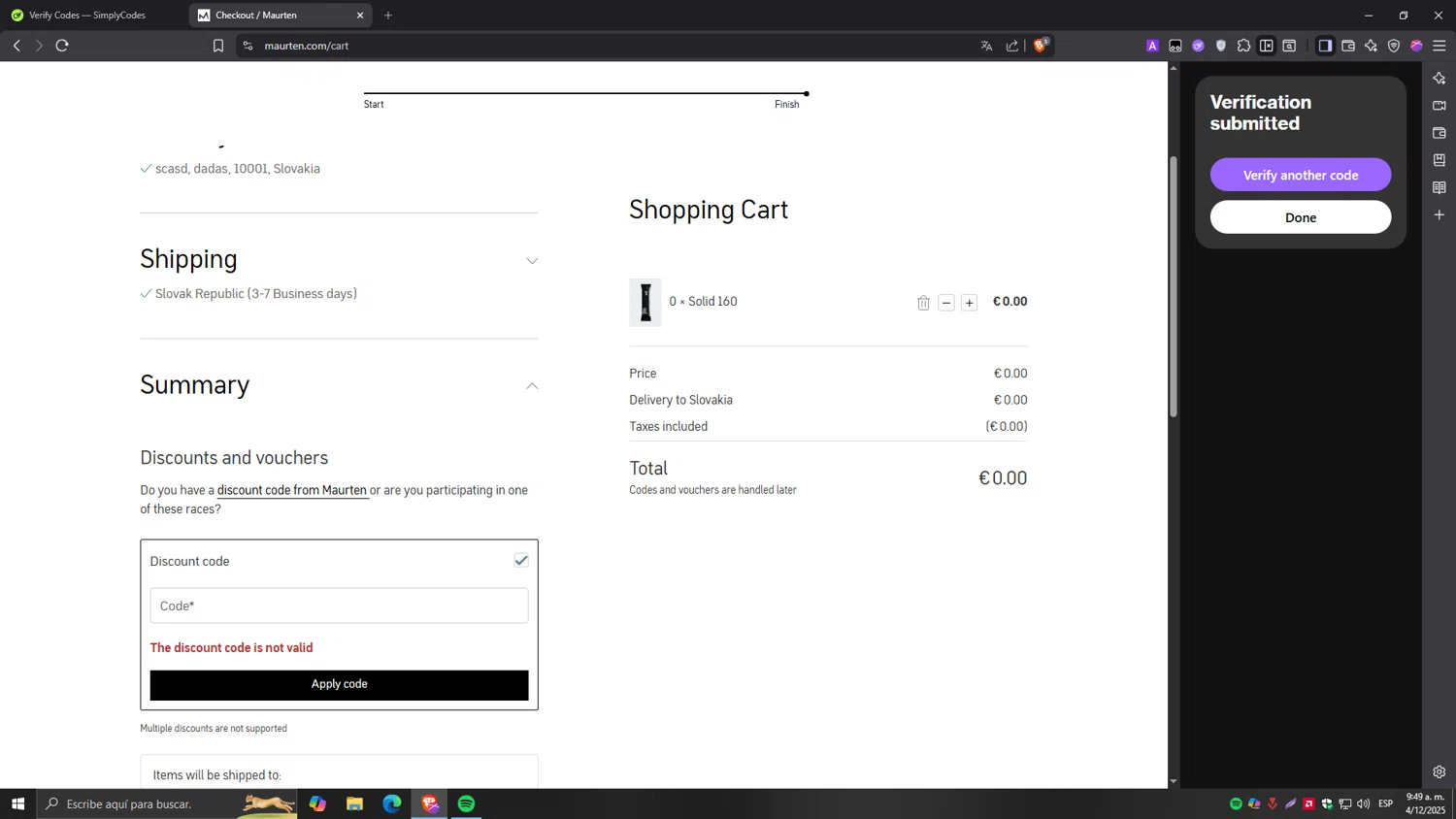Viewport: 1456px width, 819px height.
Task: Click the Summary section heading
Action: [194, 385]
